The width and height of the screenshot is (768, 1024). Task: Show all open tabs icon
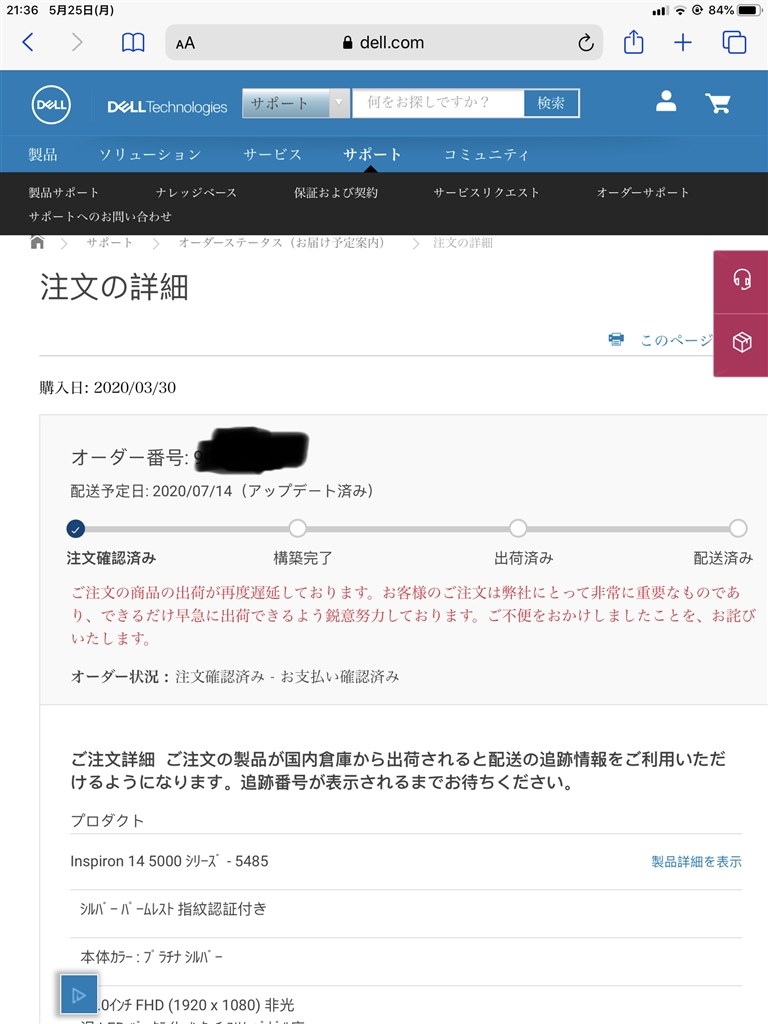(x=734, y=42)
